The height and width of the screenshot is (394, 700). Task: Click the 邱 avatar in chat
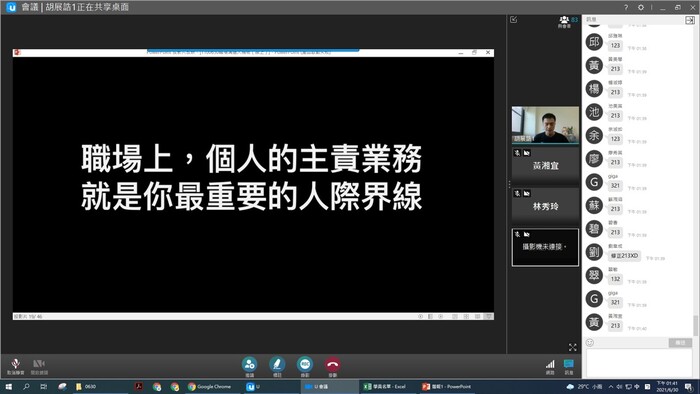(594, 42)
